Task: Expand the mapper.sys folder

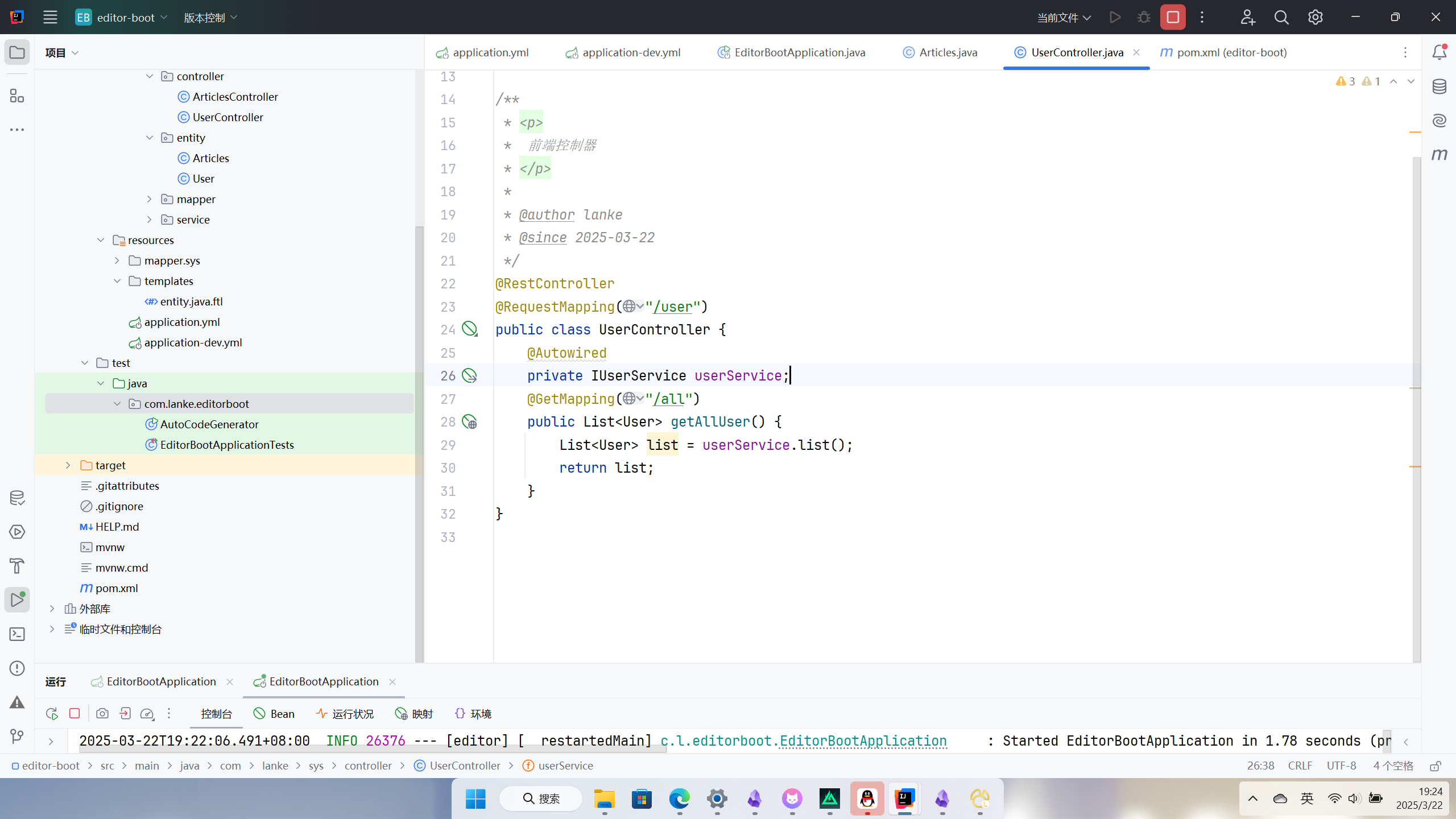Action: 117,260
